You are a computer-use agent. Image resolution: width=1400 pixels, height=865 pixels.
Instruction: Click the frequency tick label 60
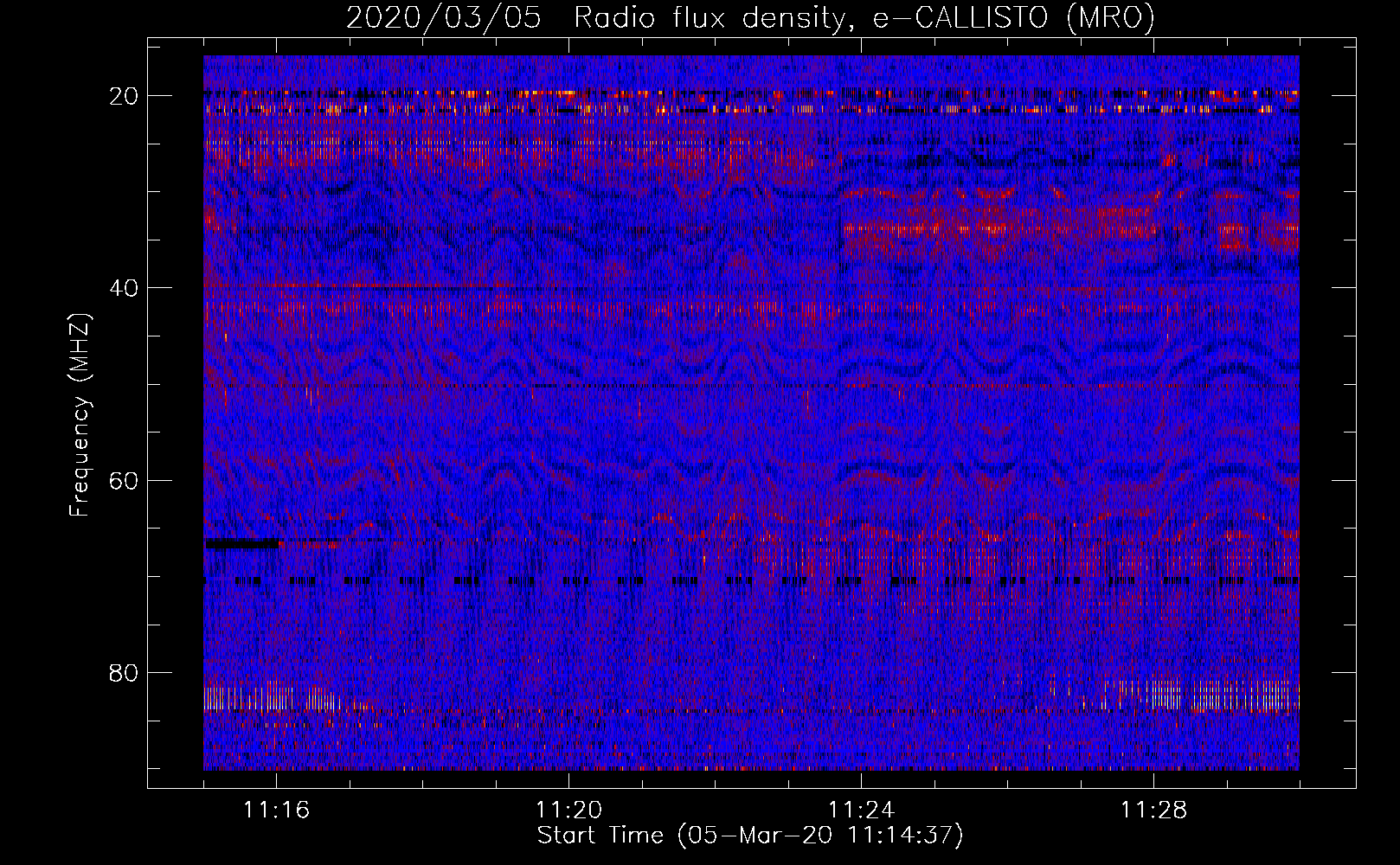click(x=125, y=480)
